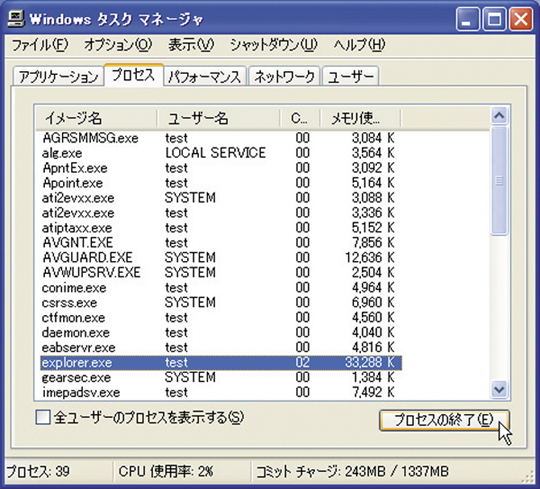Sort by ユーザー名 column header
Screen dimensions: 540x489
point(218,118)
